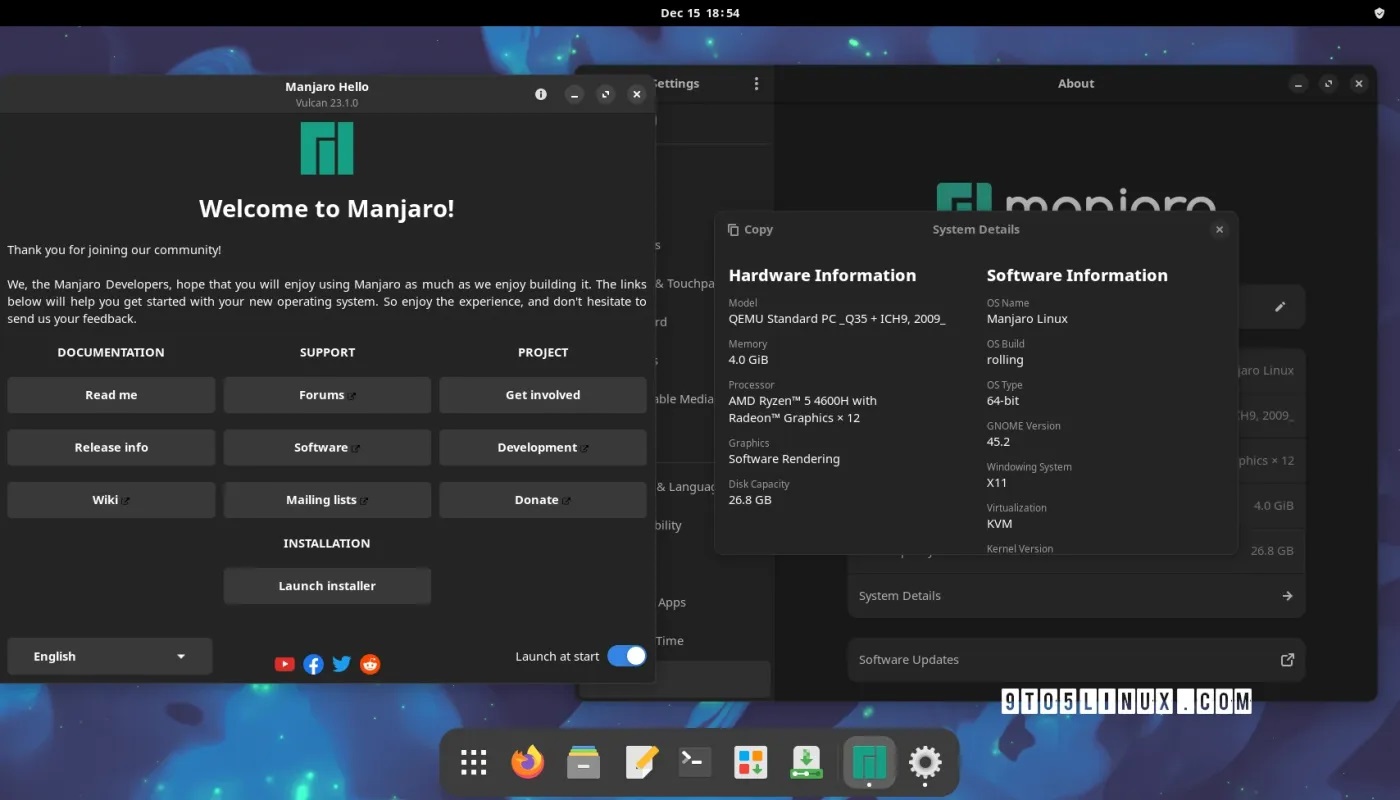
Task: Click the Virtualization value KVM
Action: click(999, 524)
